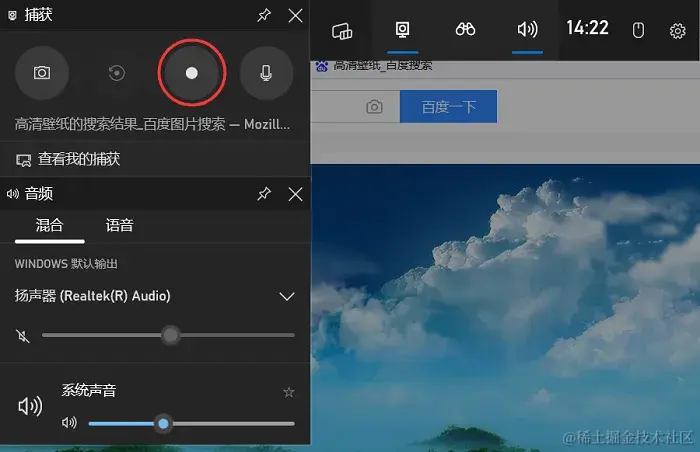Click the WINDOWS 默认输出 label
The width and height of the screenshot is (700, 452).
[66, 264]
